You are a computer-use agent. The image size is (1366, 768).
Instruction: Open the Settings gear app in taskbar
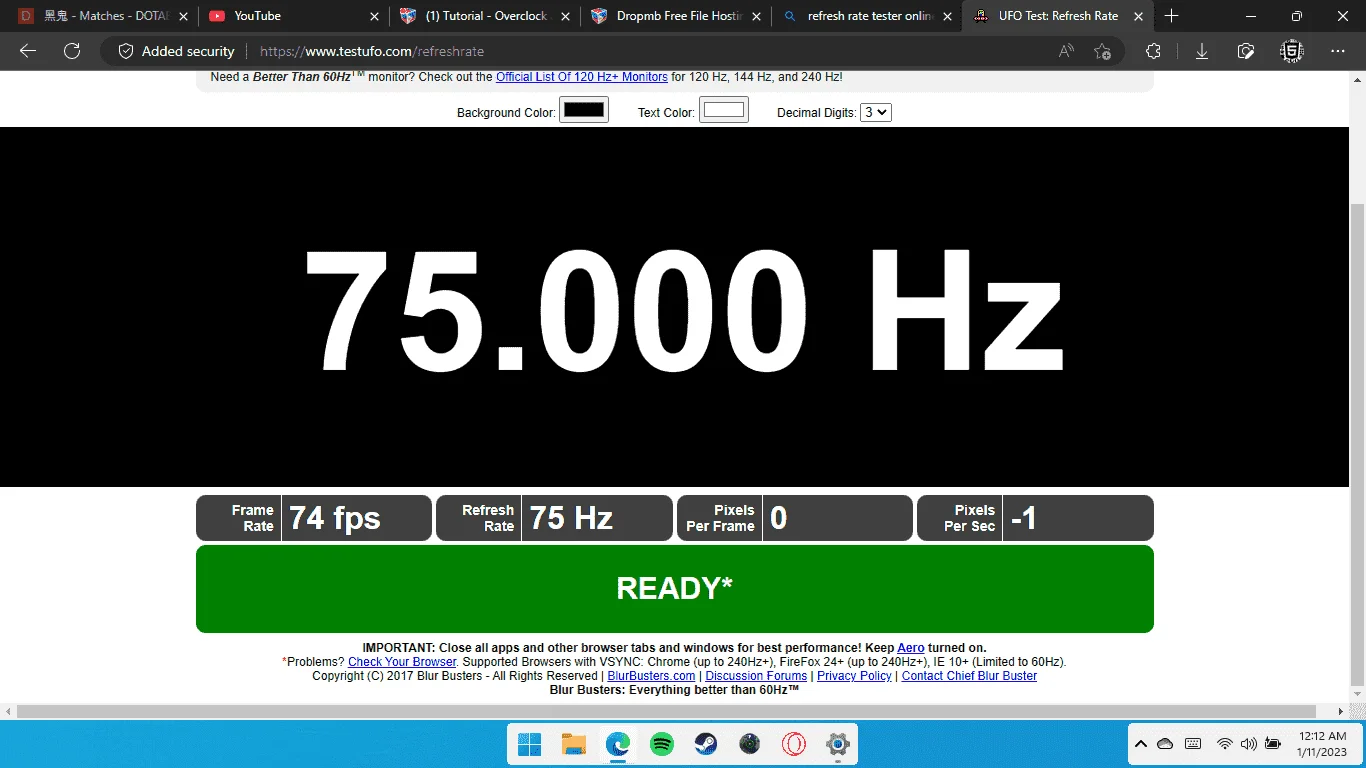click(x=838, y=744)
